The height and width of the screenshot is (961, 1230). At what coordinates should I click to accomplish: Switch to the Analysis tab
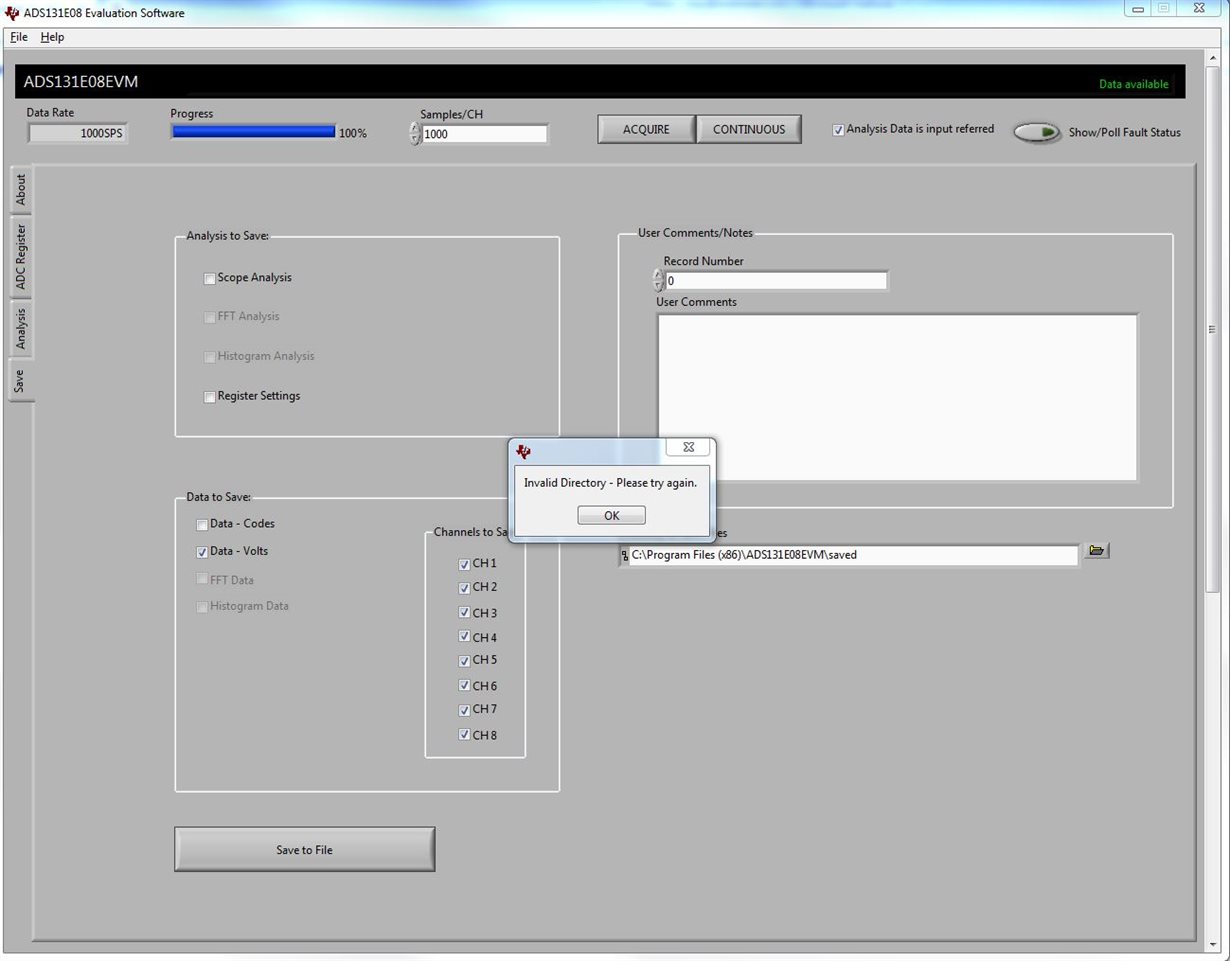[20, 327]
